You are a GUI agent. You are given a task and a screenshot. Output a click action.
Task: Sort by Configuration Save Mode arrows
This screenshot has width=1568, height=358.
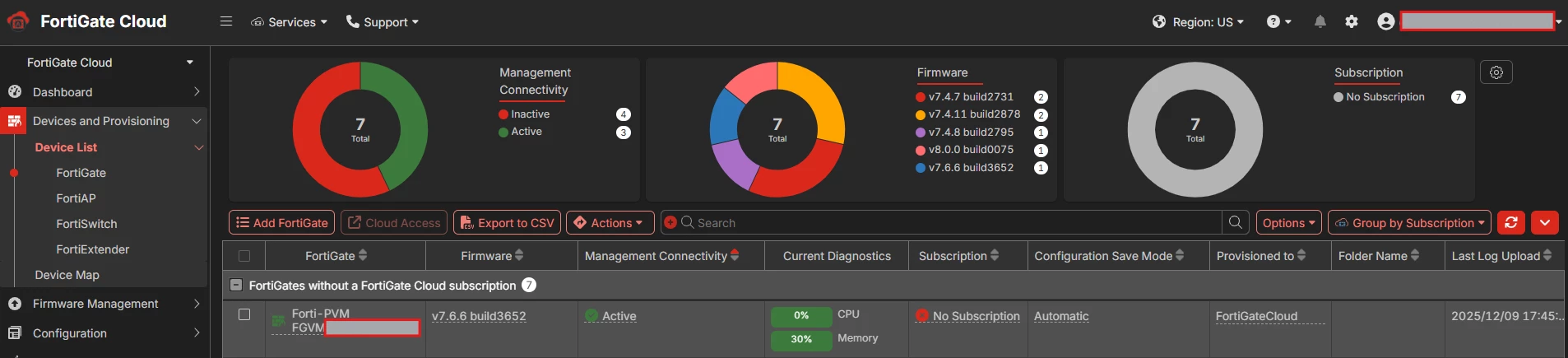(1180, 255)
